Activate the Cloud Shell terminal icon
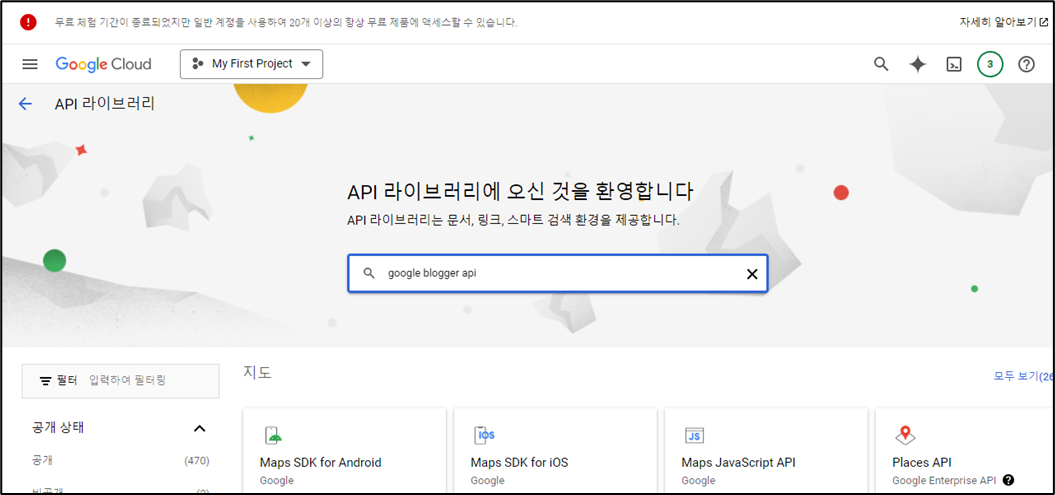This screenshot has height=495, width=1055. (x=954, y=65)
